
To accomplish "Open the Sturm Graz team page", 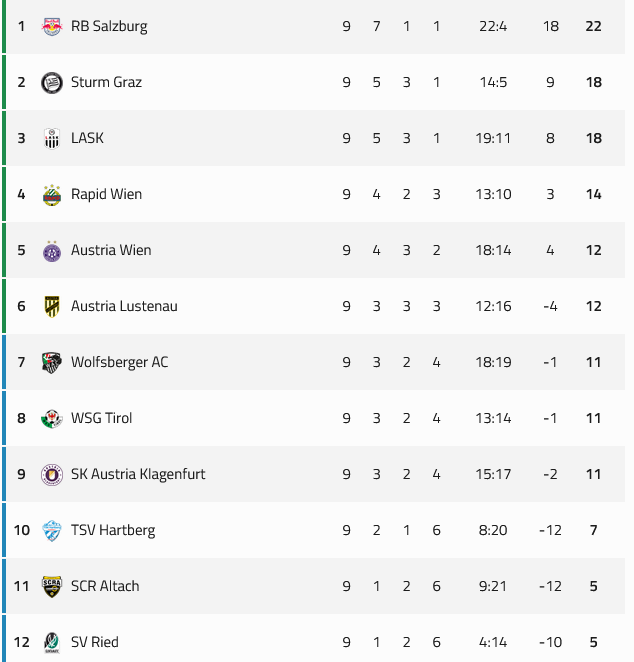I will click(x=106, y=82).
